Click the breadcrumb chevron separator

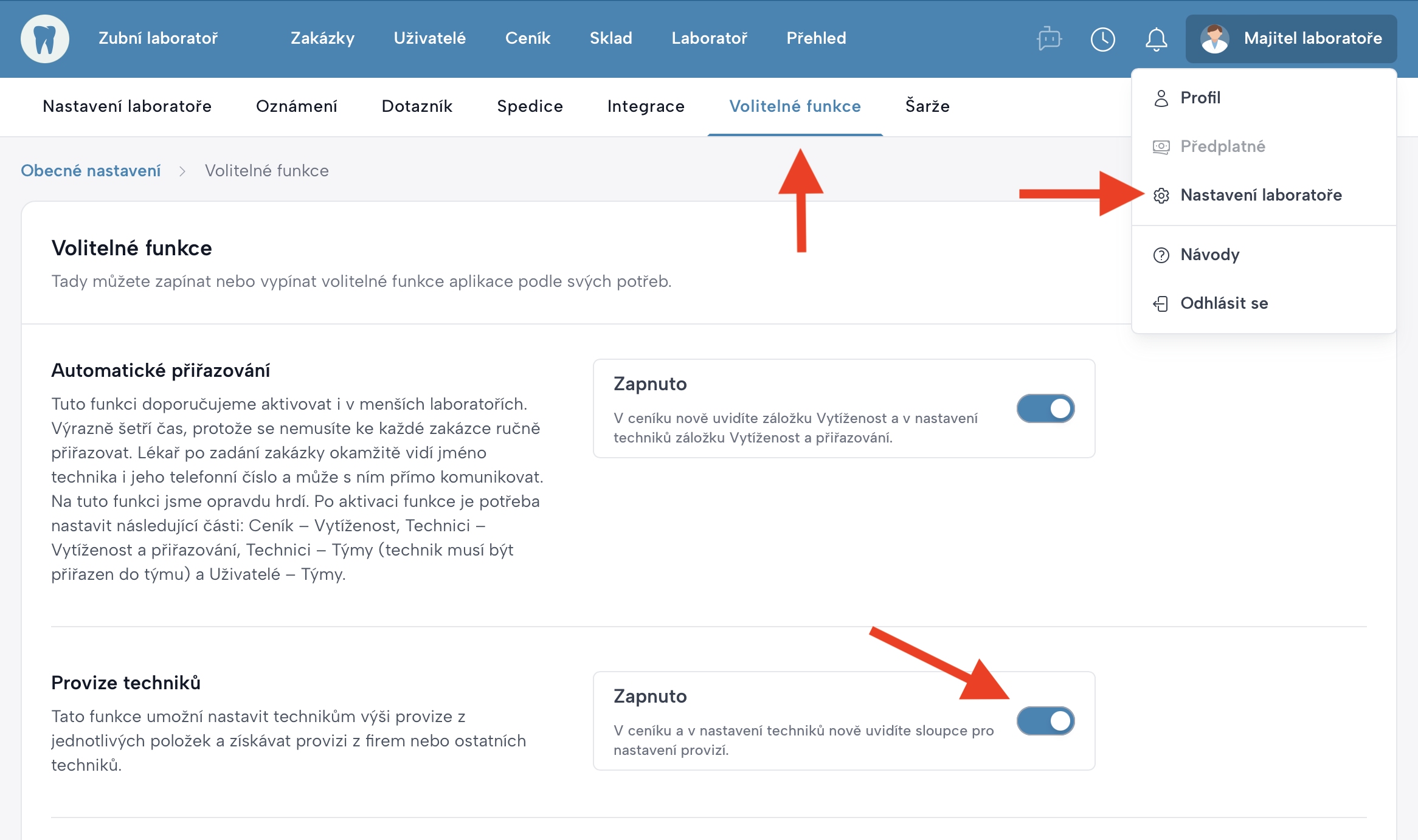coord(182,171)
